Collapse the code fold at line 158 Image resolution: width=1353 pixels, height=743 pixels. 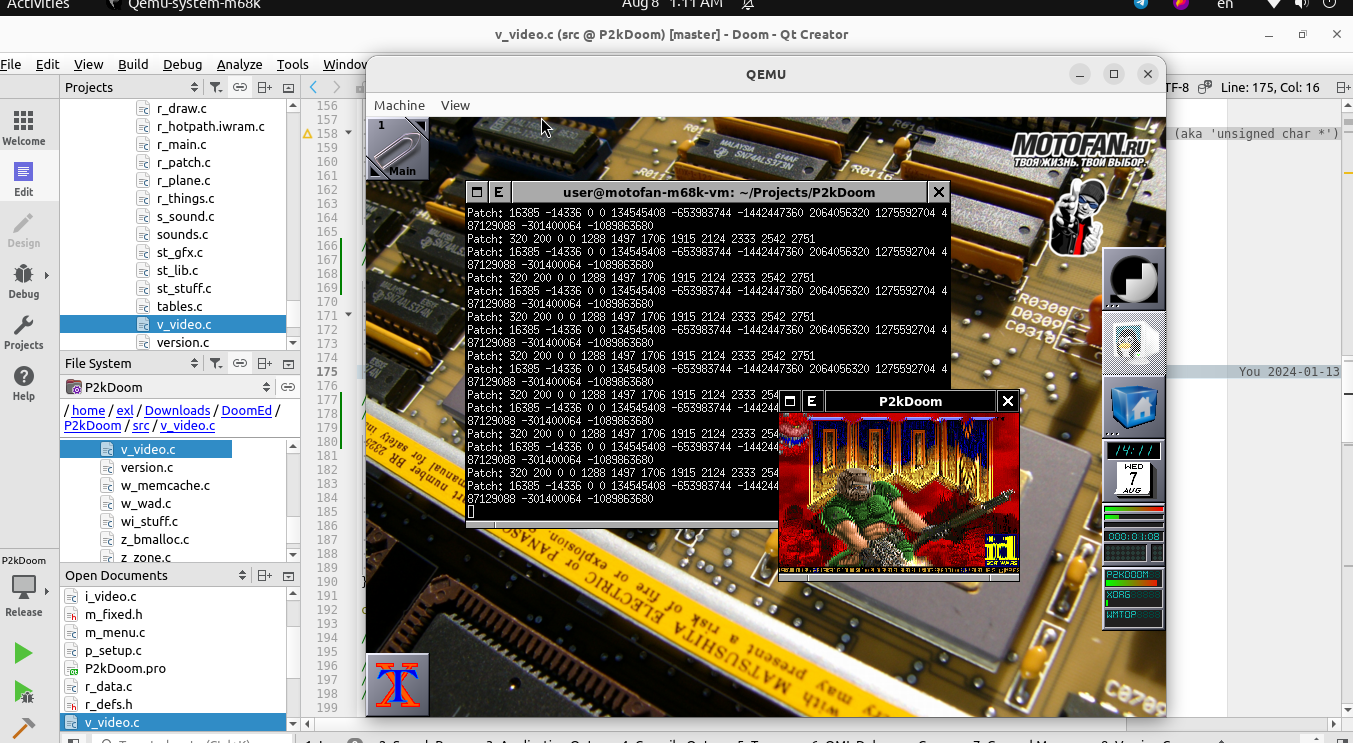348,132
